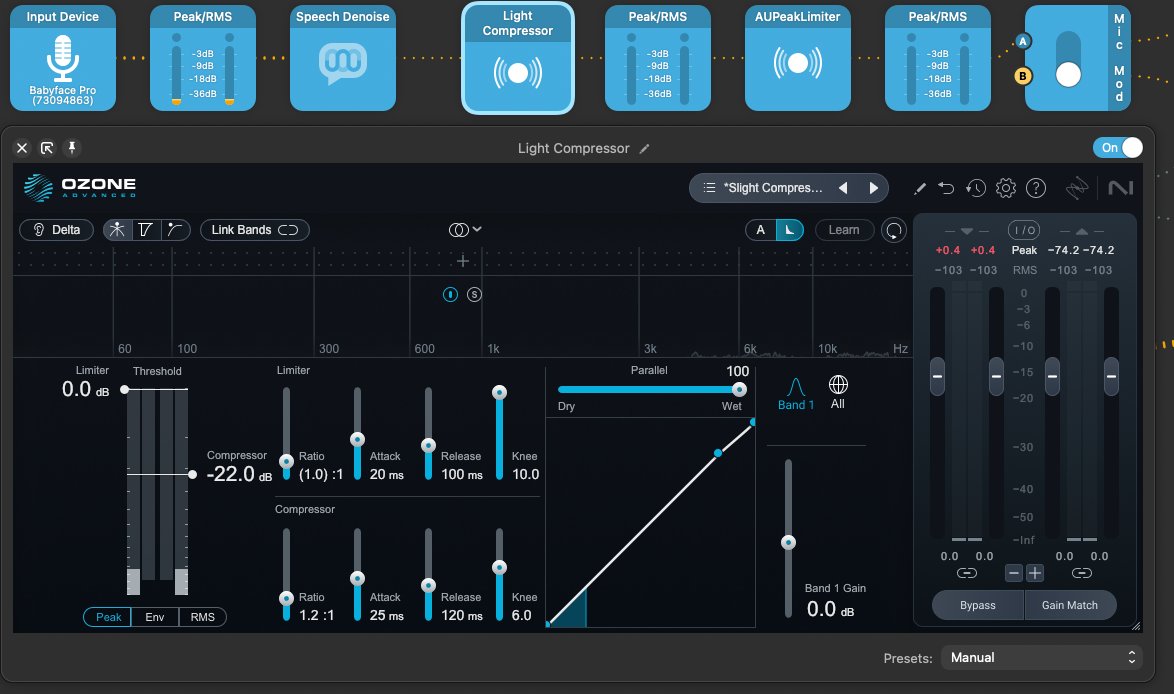Click the Limiter Attack slider handle

358,439
